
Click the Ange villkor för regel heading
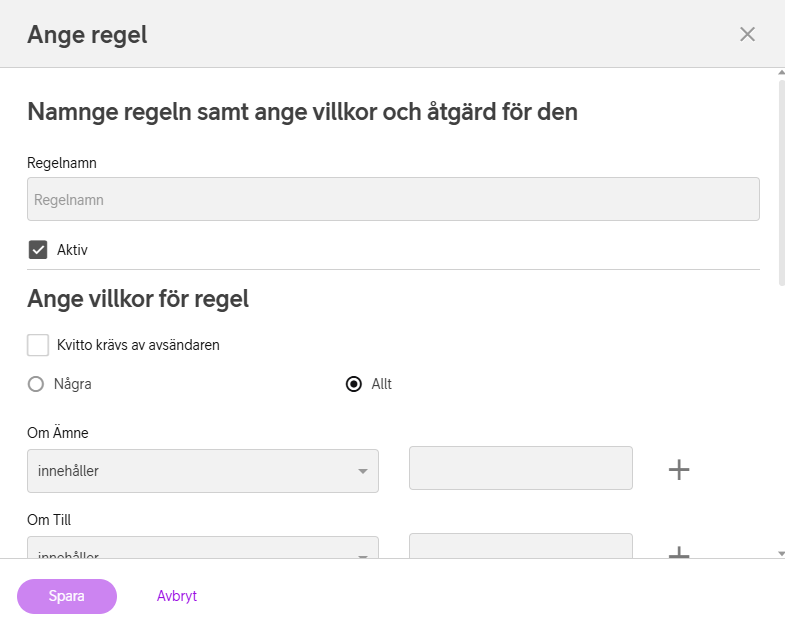point(138,298)
